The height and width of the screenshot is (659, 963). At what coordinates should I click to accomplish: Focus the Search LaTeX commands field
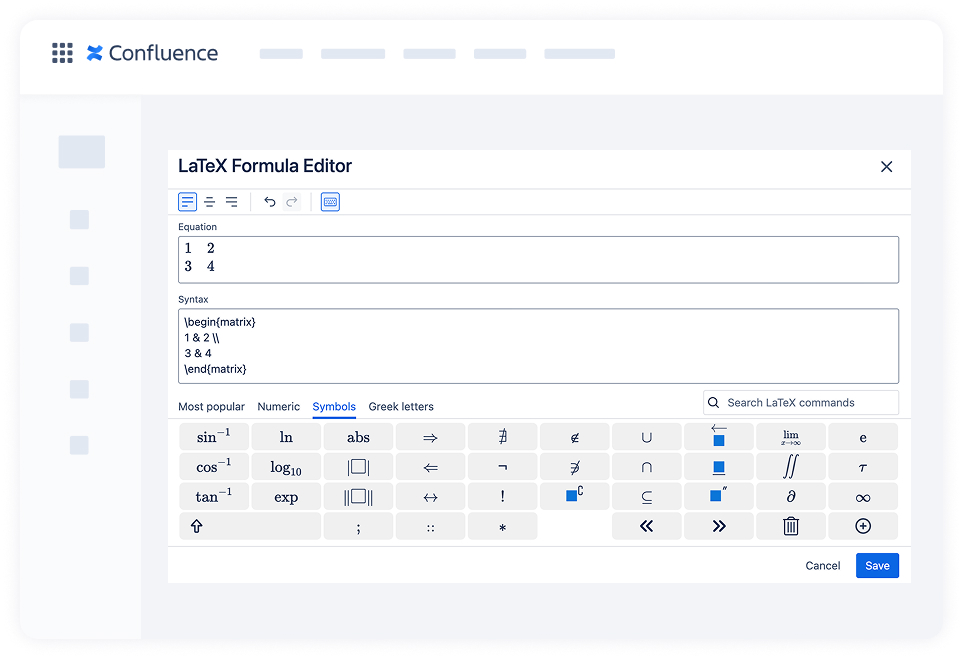801,403
